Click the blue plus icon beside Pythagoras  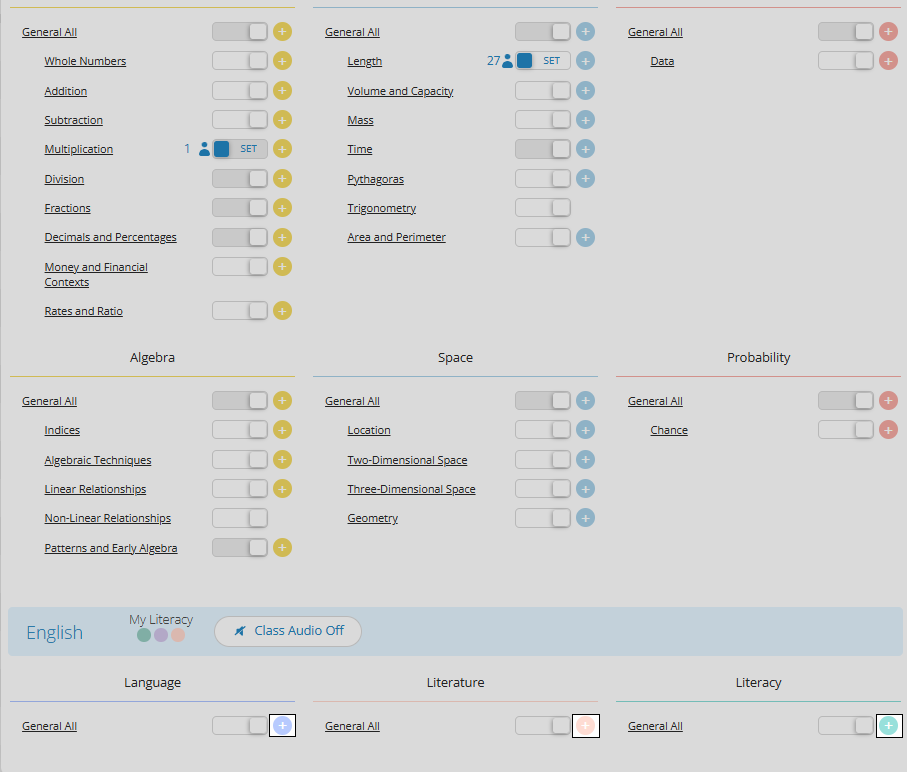coord(585,179)
